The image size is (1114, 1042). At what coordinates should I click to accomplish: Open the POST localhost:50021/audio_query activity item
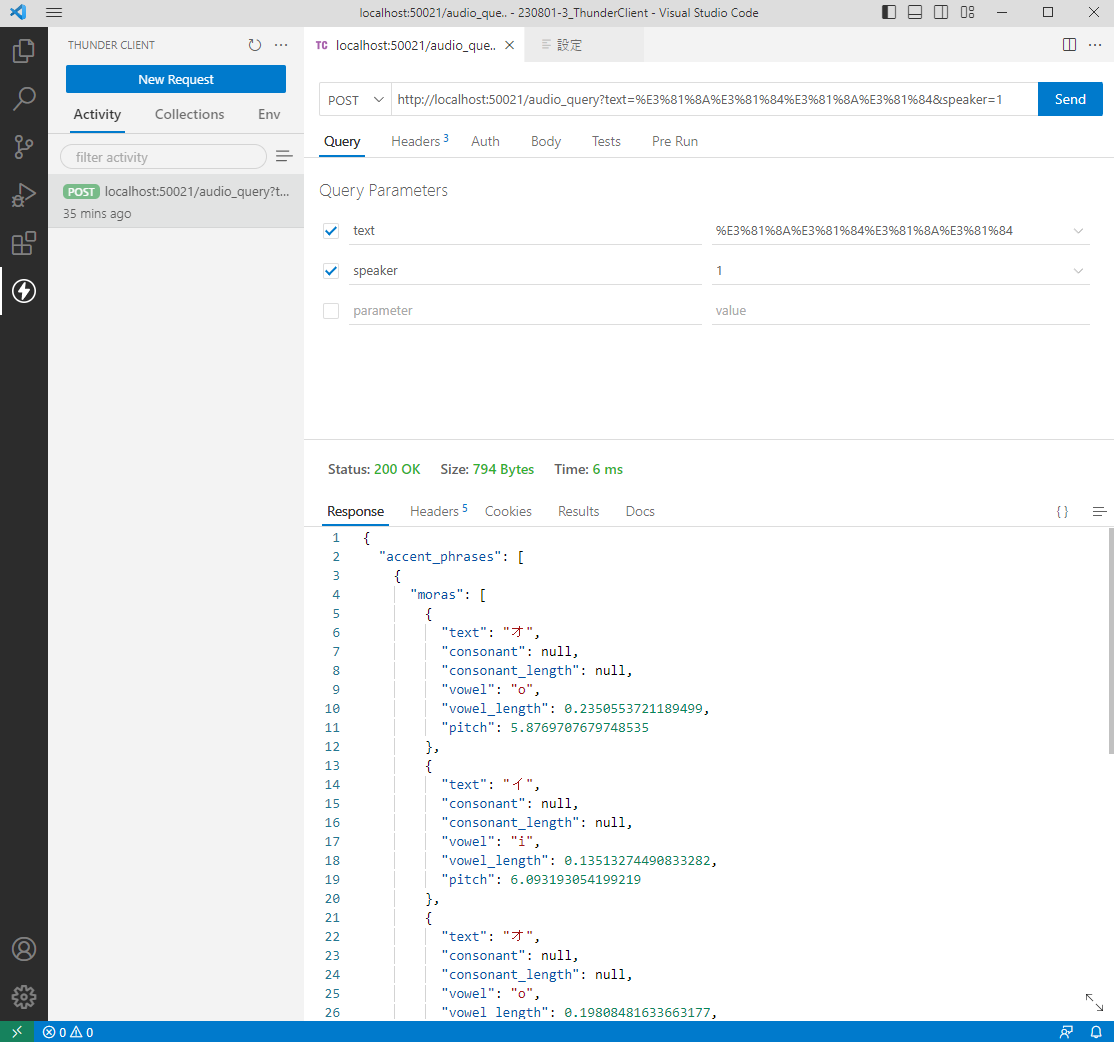point(176,202)
